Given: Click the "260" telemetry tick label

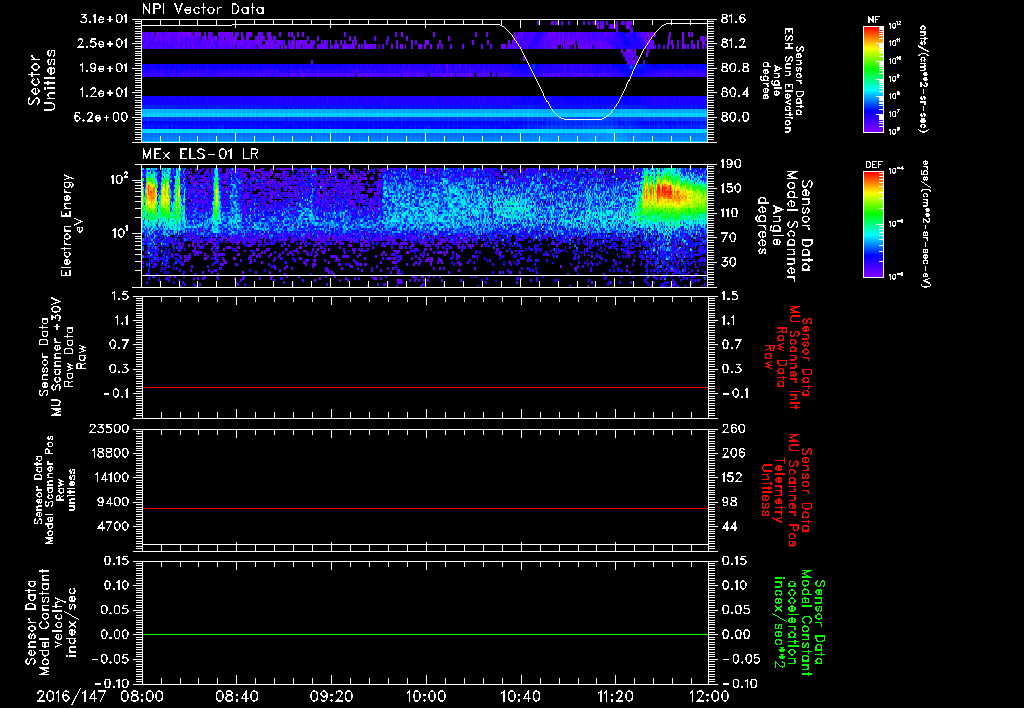Looking at the screenshot, I should [732, 428].
